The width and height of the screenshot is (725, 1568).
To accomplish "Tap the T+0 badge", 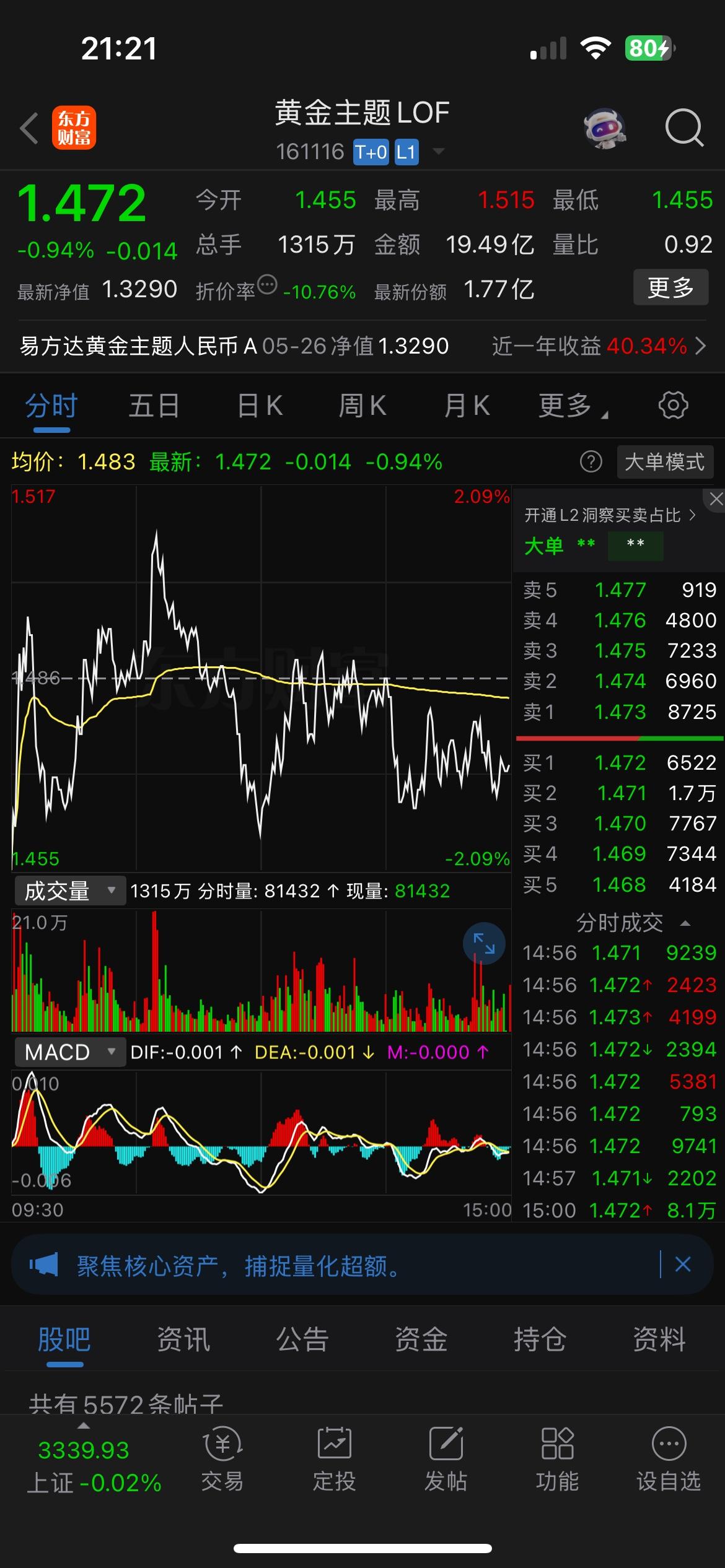I will 371,152.
